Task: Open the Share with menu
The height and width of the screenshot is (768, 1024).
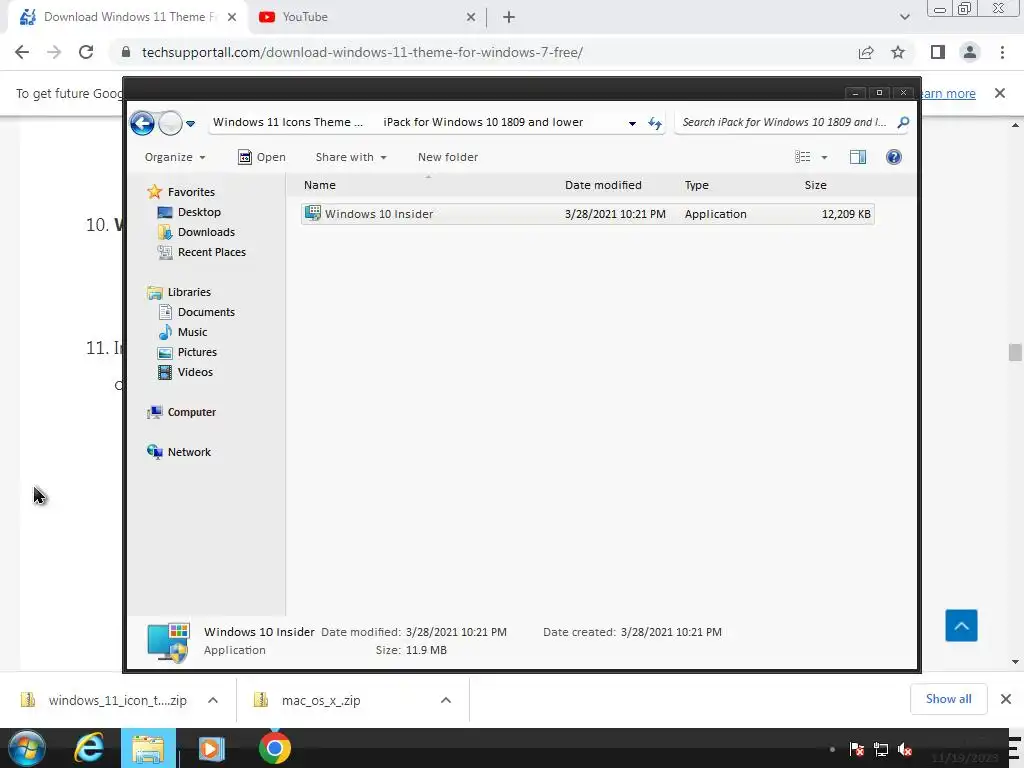Action: [x=351, y=157]
